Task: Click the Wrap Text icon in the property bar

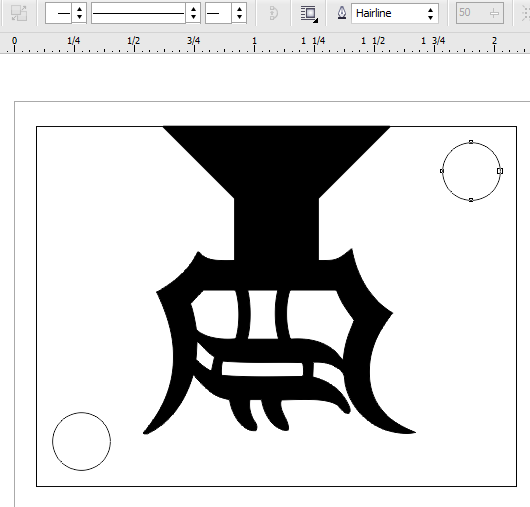Action: coord(309,14)
